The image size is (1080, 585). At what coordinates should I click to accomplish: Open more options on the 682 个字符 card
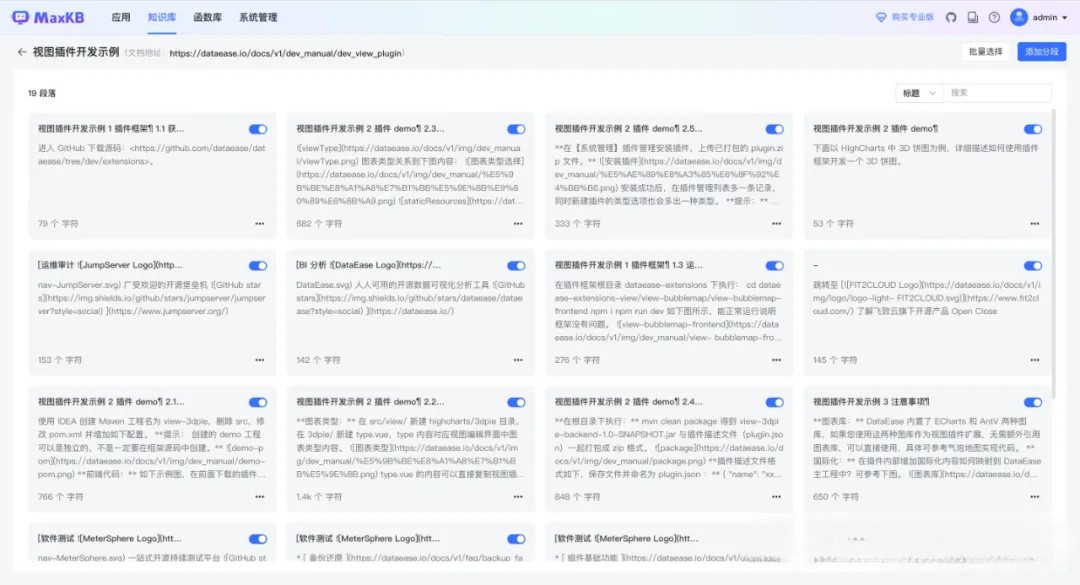point(517,223)
